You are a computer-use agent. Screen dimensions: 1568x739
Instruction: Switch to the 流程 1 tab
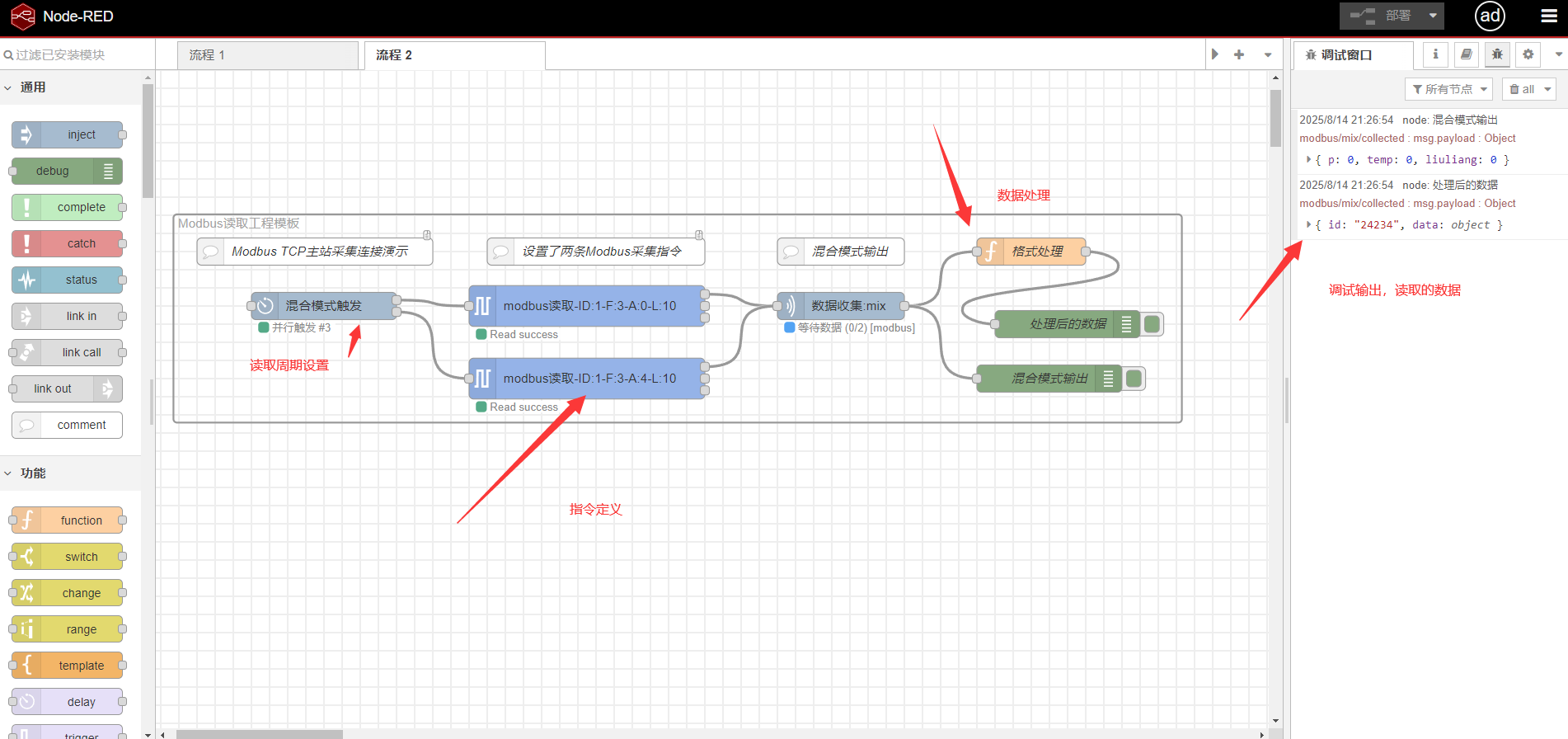click(x=267, y=55)
